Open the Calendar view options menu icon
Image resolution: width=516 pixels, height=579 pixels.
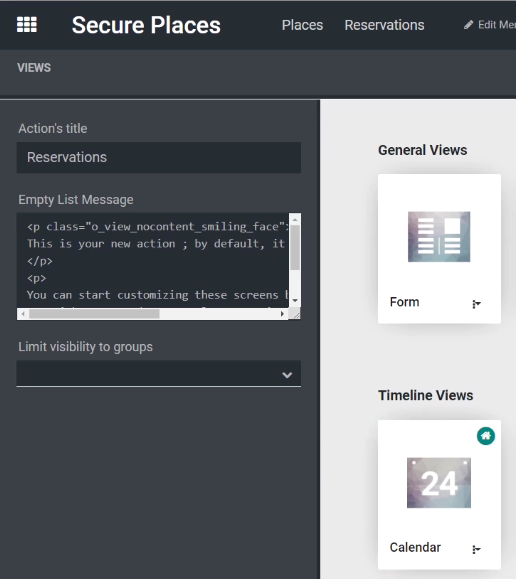coord(476,549)
